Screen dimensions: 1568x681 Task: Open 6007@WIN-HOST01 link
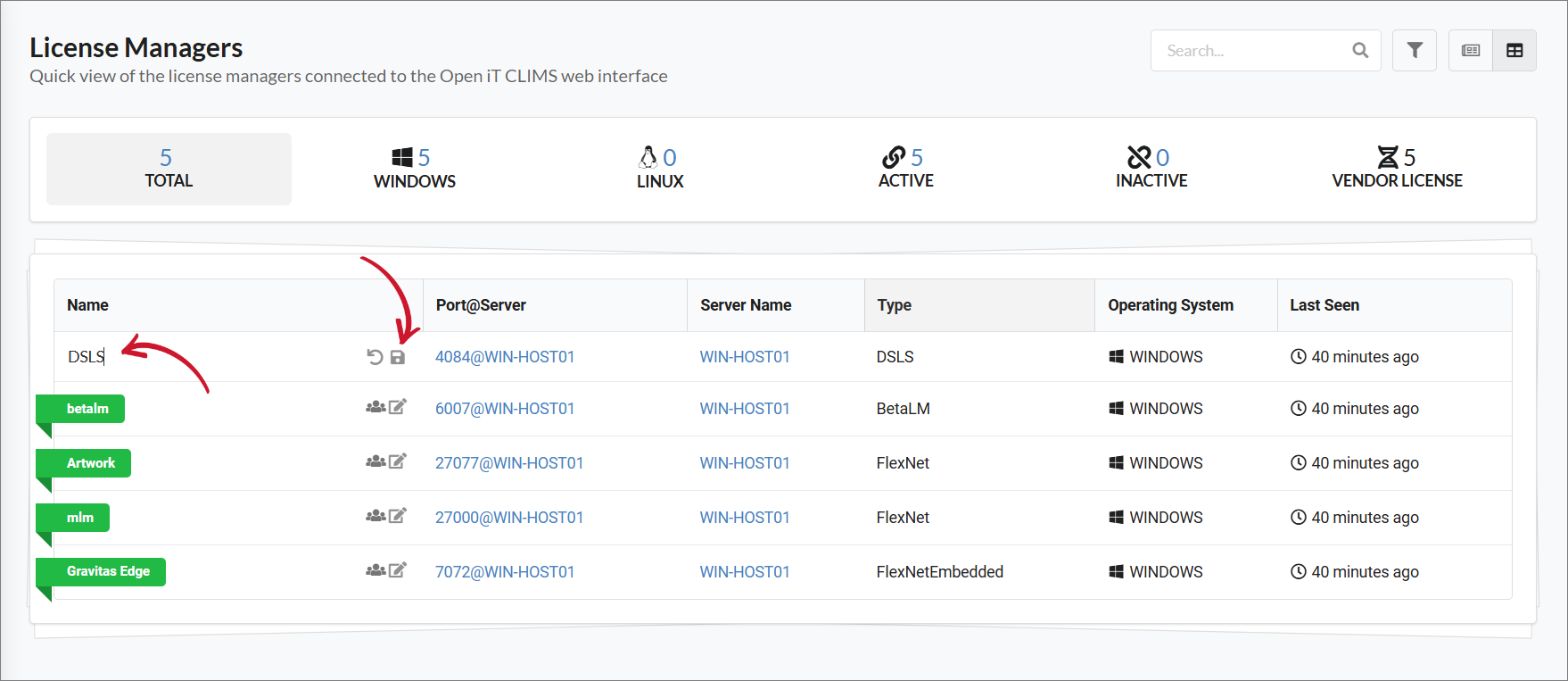coord(505,409)
